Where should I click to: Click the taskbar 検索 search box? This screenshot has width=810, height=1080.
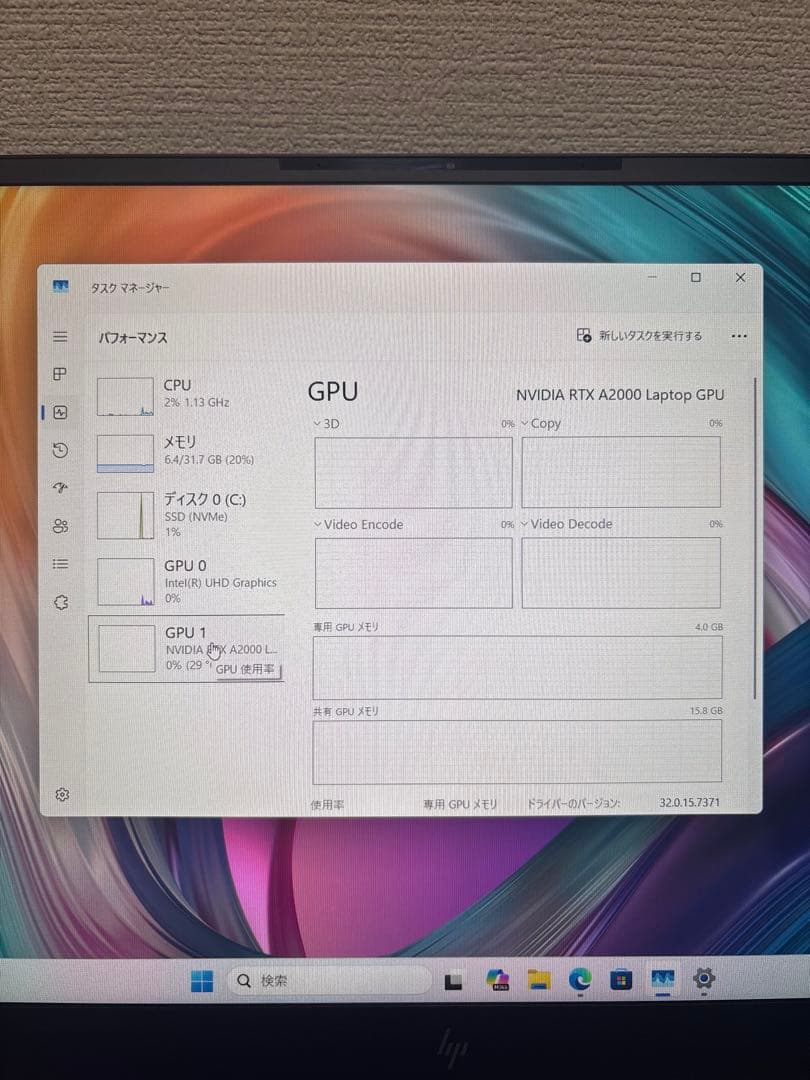coord(329,980)
